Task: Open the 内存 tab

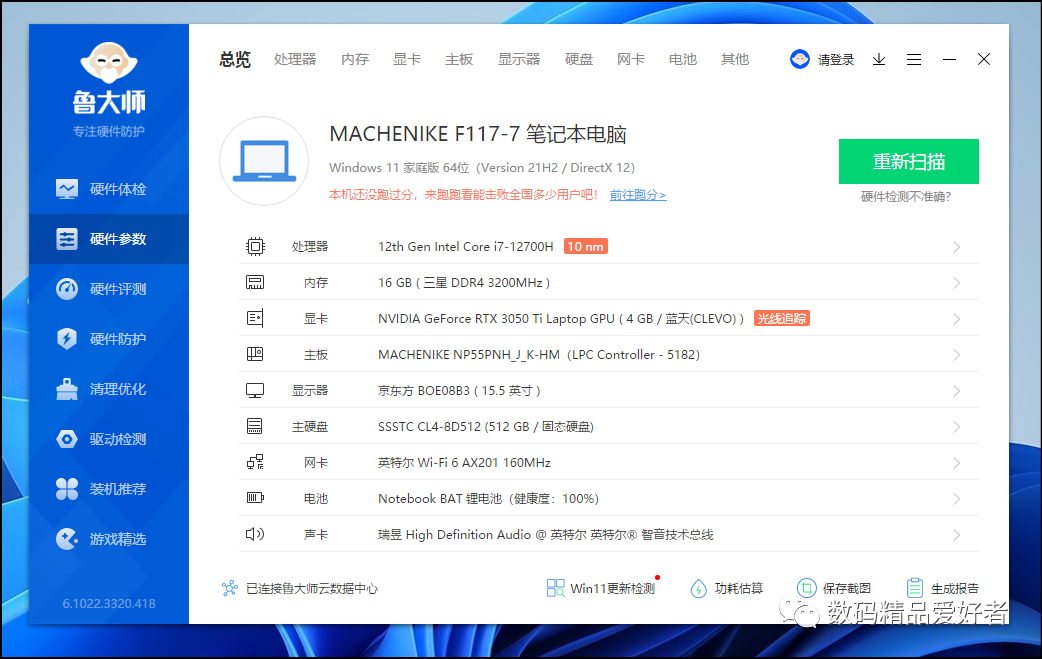Action: click(x=355, y=60)
